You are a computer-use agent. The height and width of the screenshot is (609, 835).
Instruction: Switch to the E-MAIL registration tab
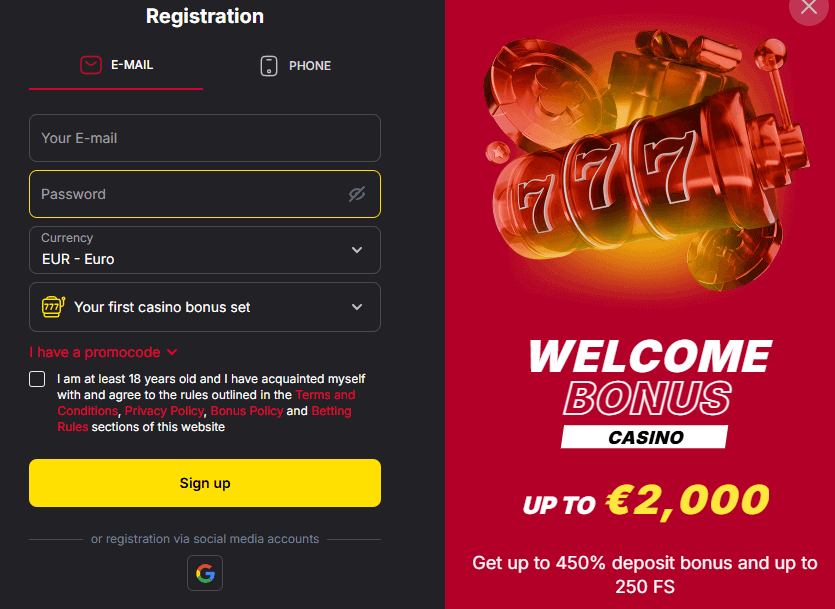click(x=116, y=65)
